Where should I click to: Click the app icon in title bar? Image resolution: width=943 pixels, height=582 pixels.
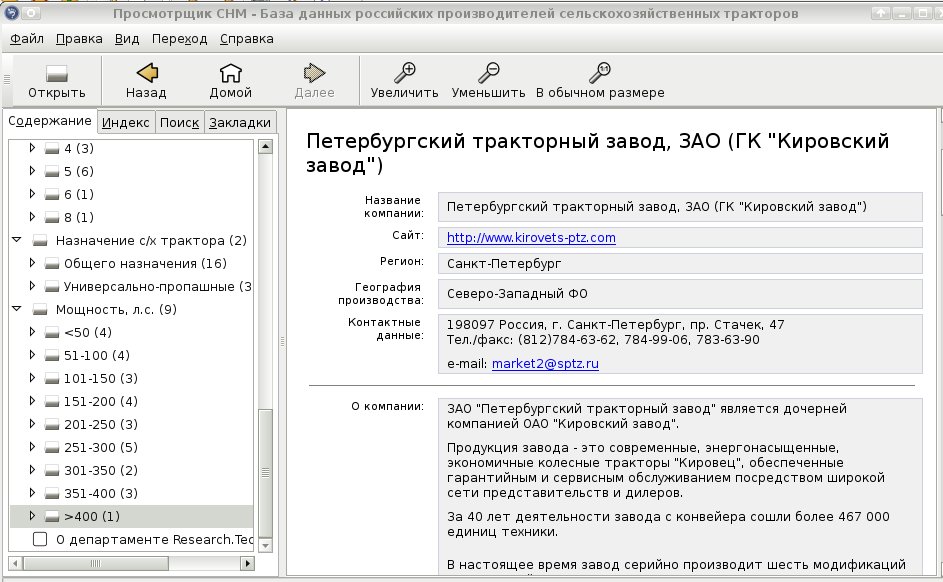11,13
